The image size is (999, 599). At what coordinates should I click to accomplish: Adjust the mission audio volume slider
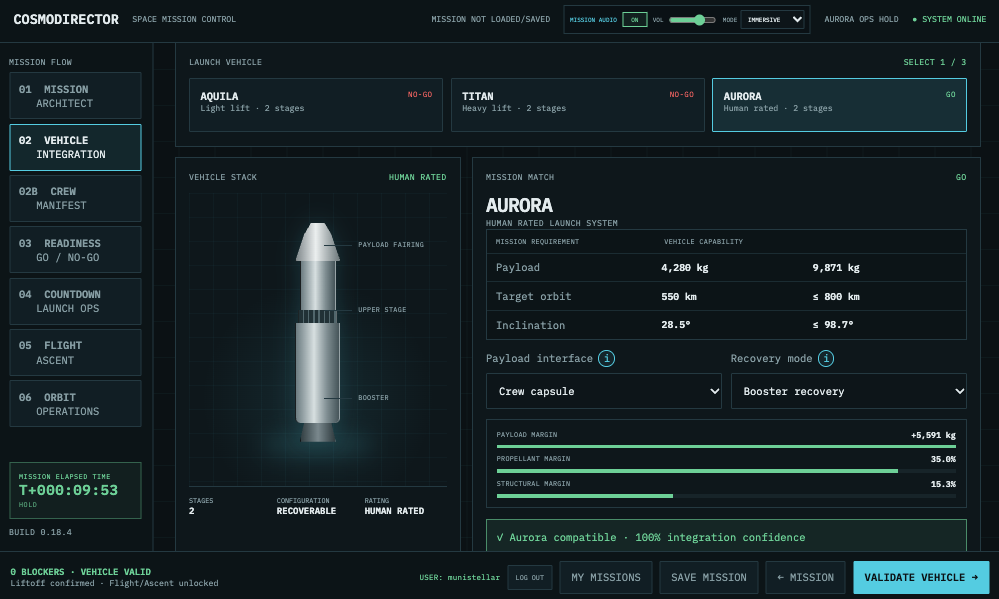point(692,20)
